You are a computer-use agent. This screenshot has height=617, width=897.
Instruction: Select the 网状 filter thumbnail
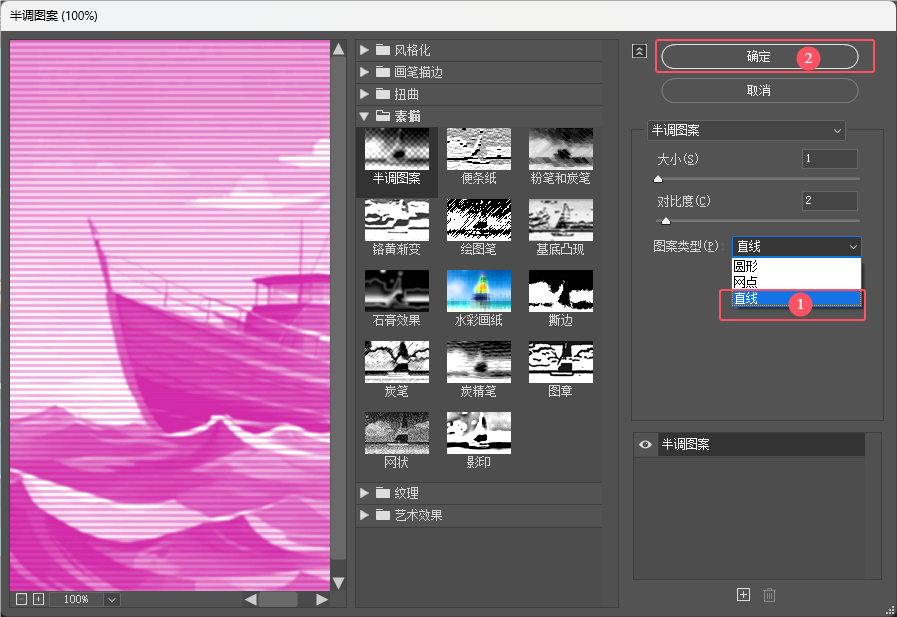coord(396,433)
